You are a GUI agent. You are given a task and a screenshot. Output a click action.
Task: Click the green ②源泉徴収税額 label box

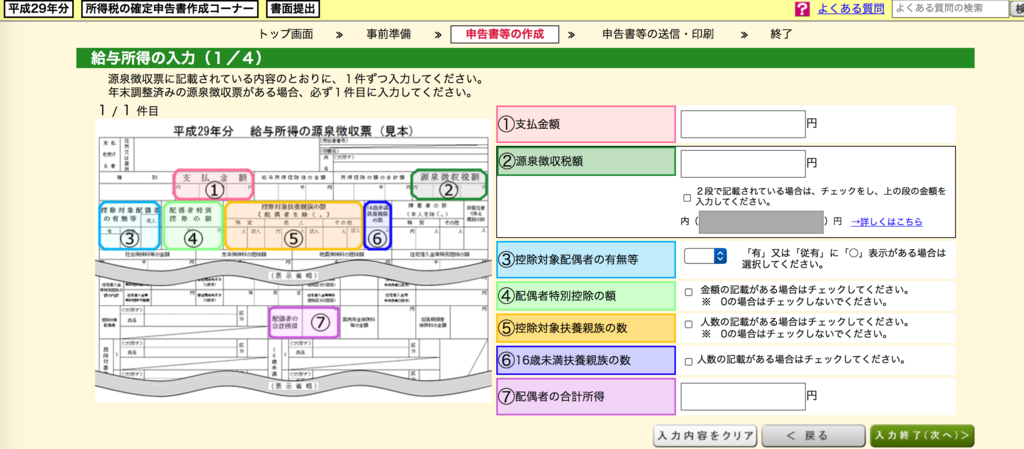(586, 162)
